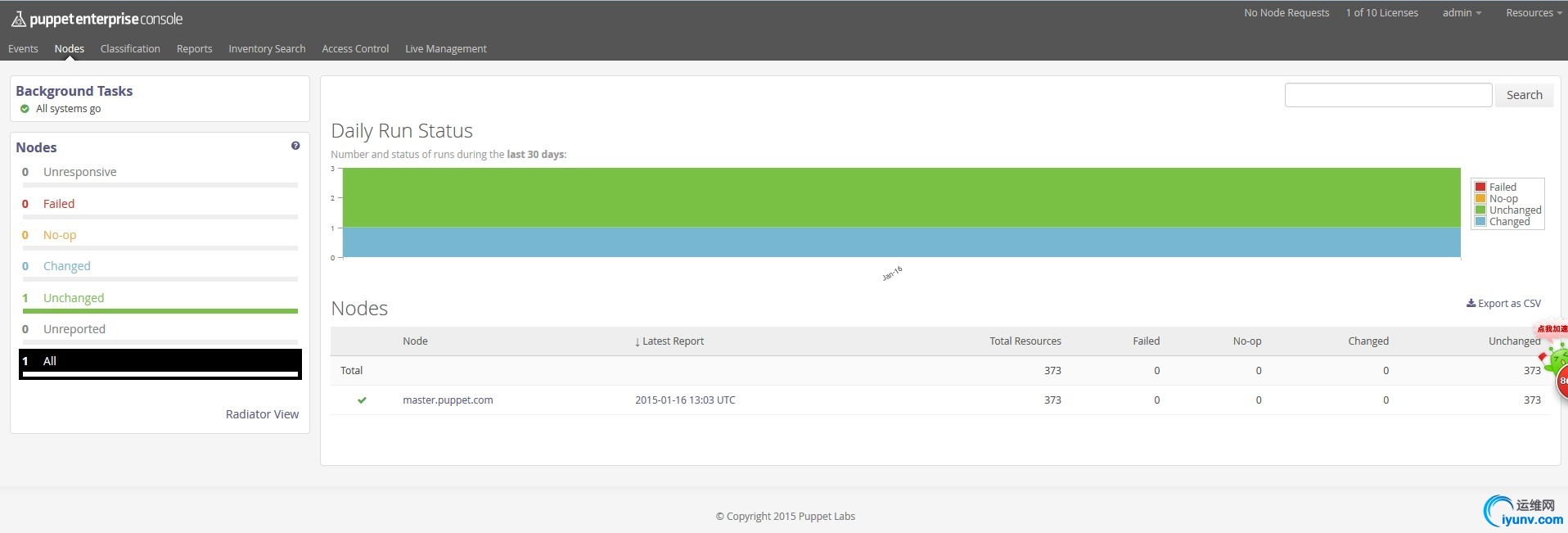This screenshot has width=1568, height=533.
Task: Click the blue Changed area in chart
Action: (x=901, y=242)
